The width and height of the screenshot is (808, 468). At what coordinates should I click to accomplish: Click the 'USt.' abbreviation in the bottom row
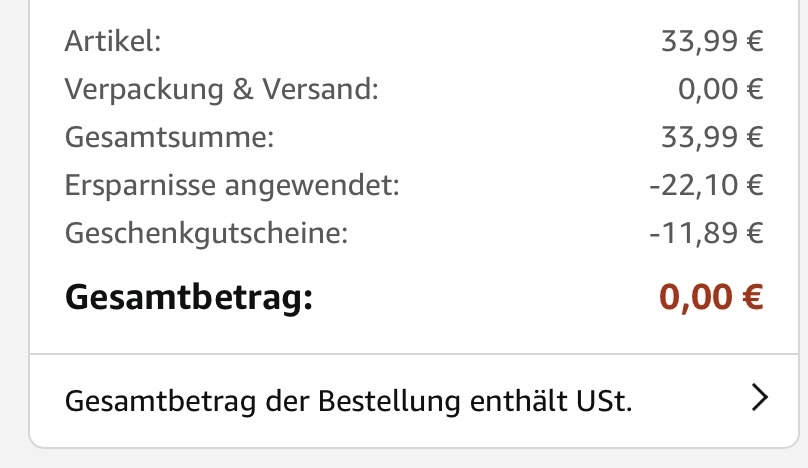pos(604,401)
